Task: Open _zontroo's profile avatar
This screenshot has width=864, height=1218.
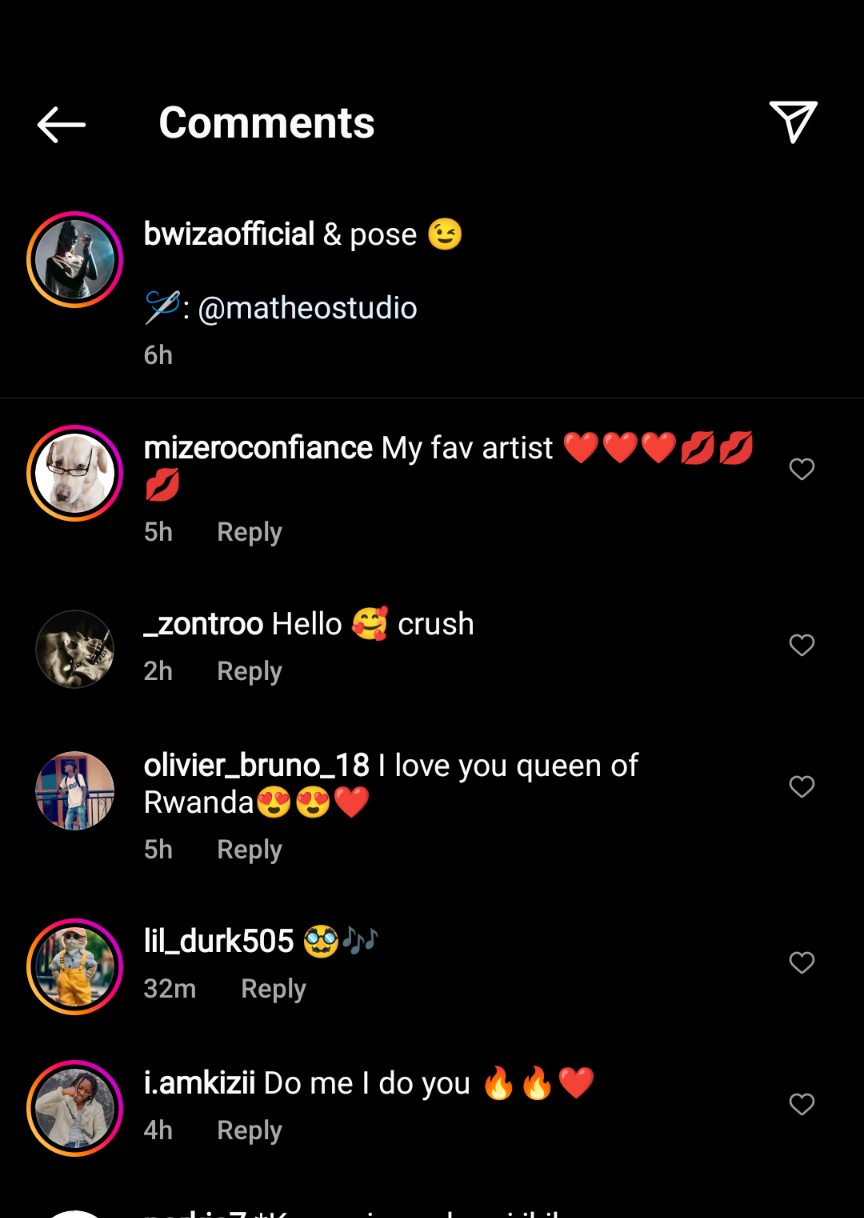Action: click(75, 649)
